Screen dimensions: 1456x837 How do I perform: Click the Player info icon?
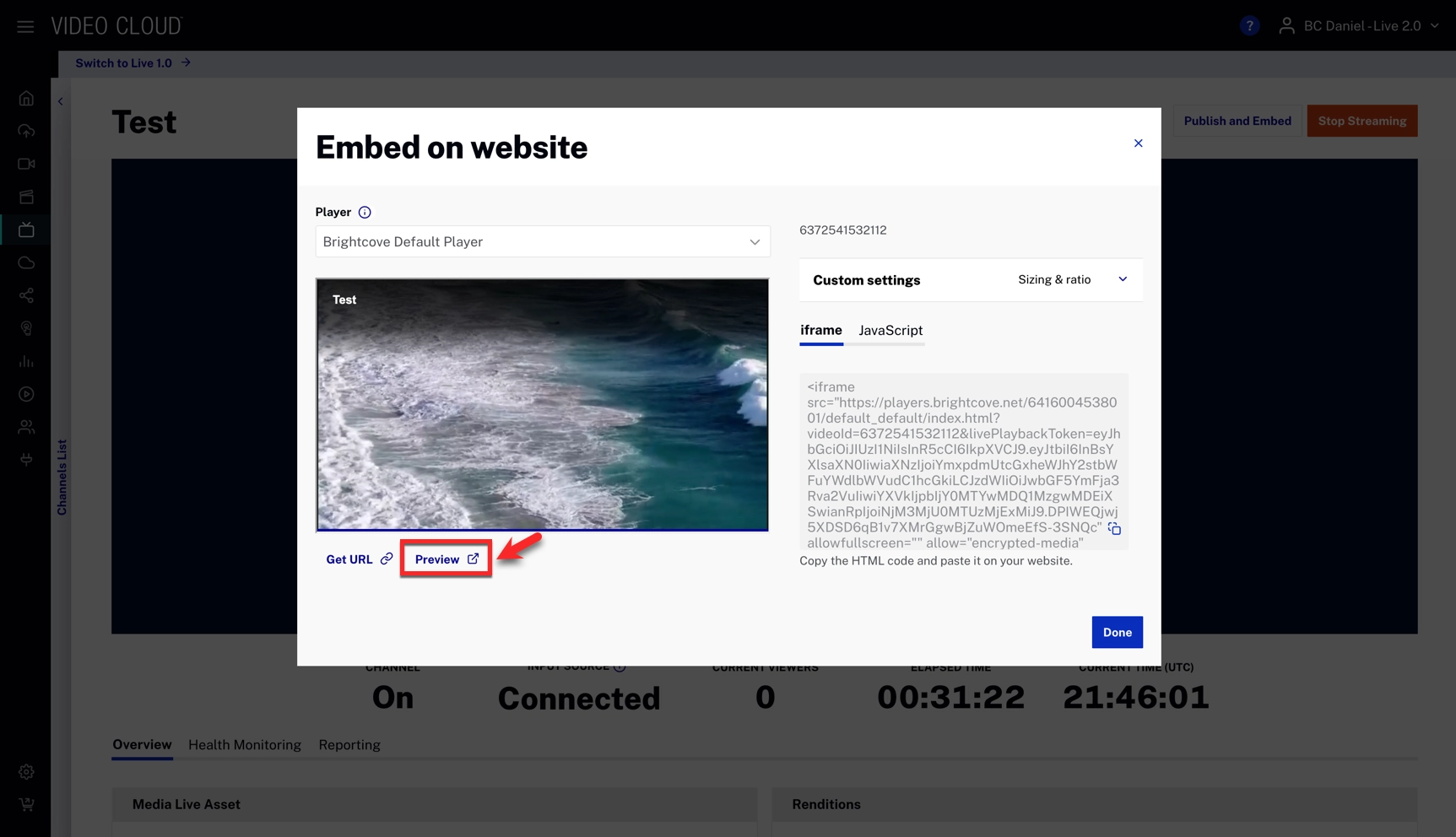click(x=365, y=213)
